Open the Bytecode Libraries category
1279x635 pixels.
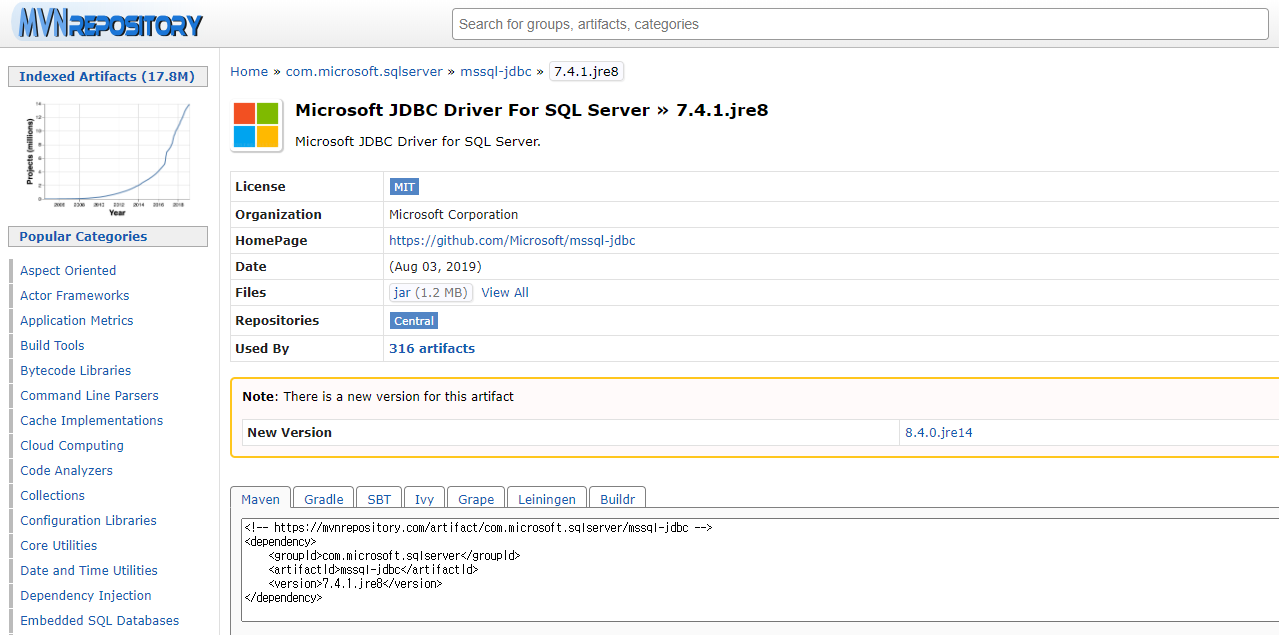coord(76,371)
